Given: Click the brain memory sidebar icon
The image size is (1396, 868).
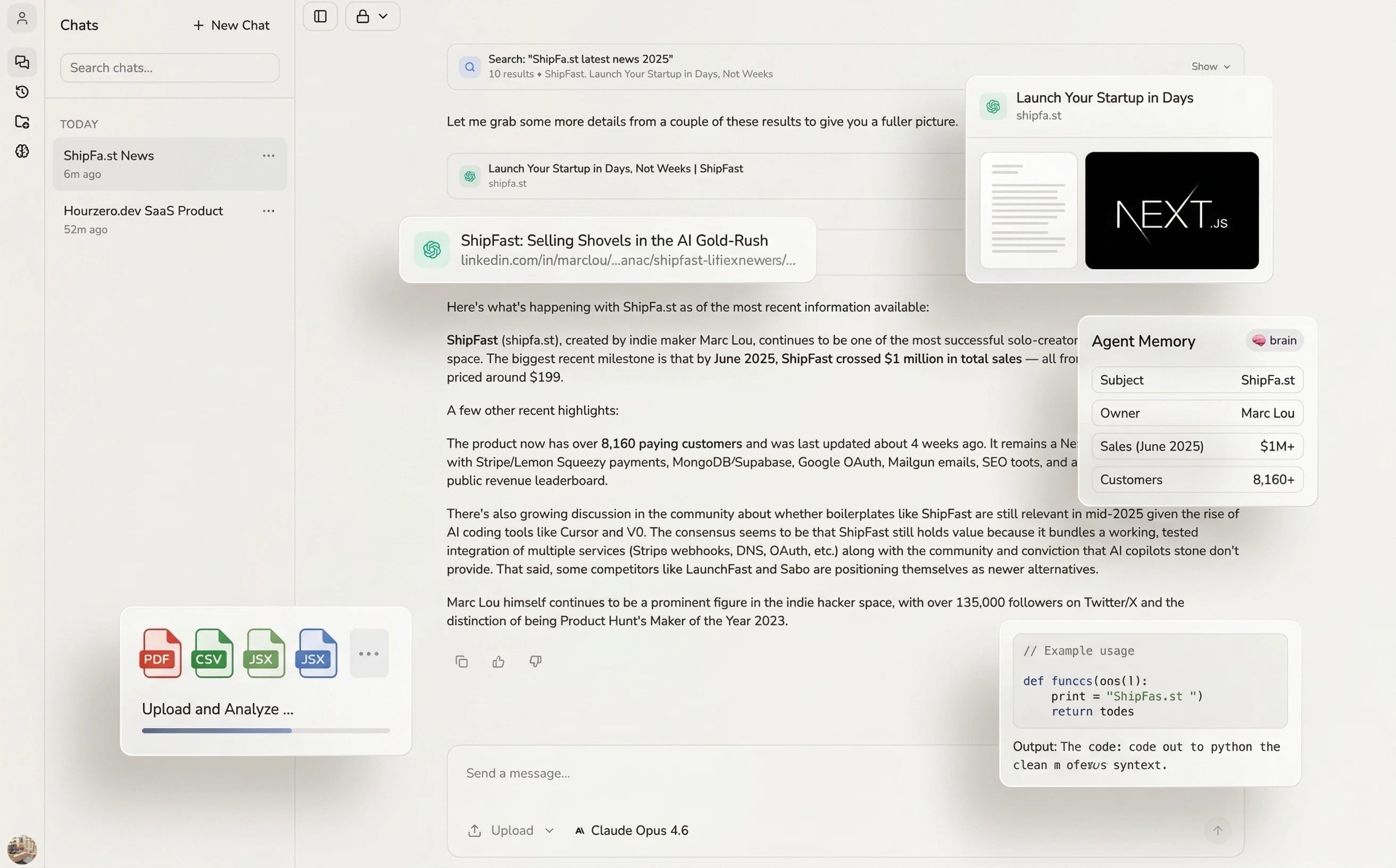Looking at the screenshot, I should [x=22, y=151].
